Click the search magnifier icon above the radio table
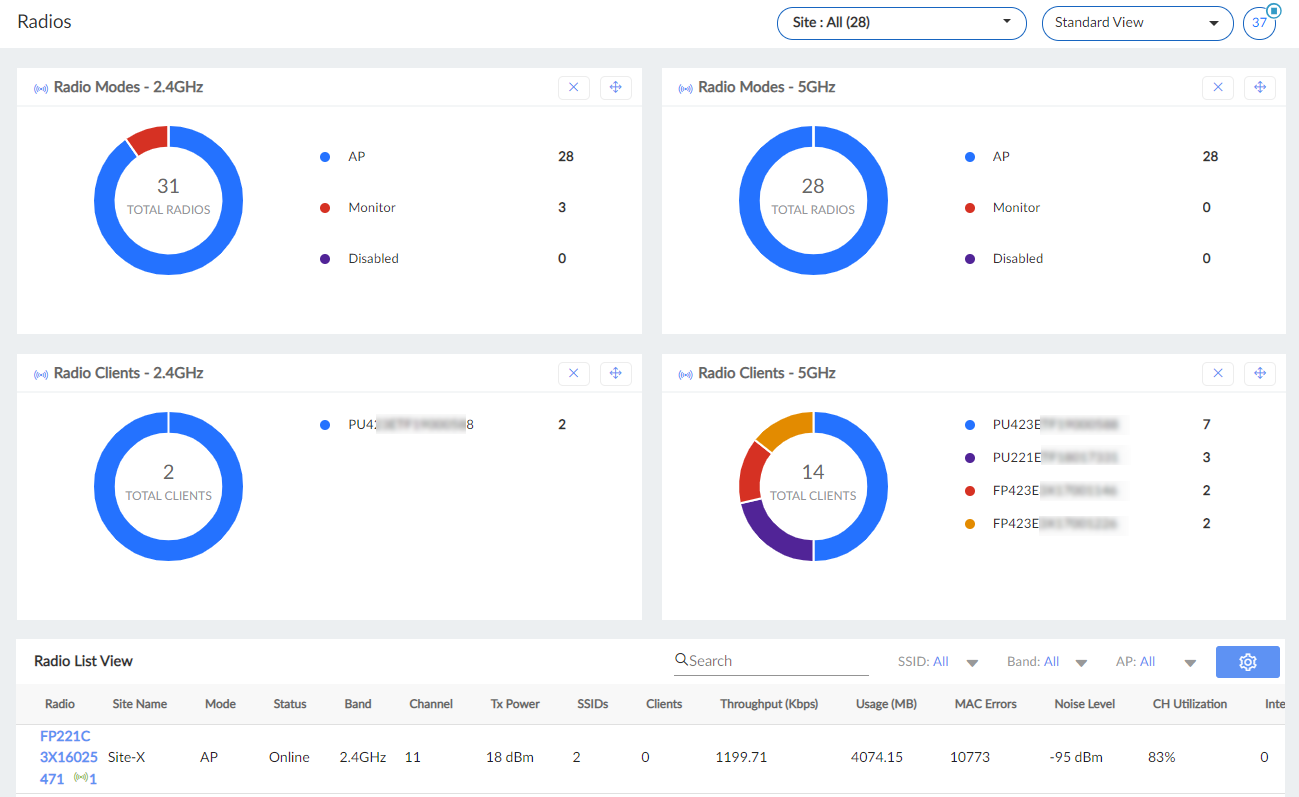 click(x=682, y=660)
